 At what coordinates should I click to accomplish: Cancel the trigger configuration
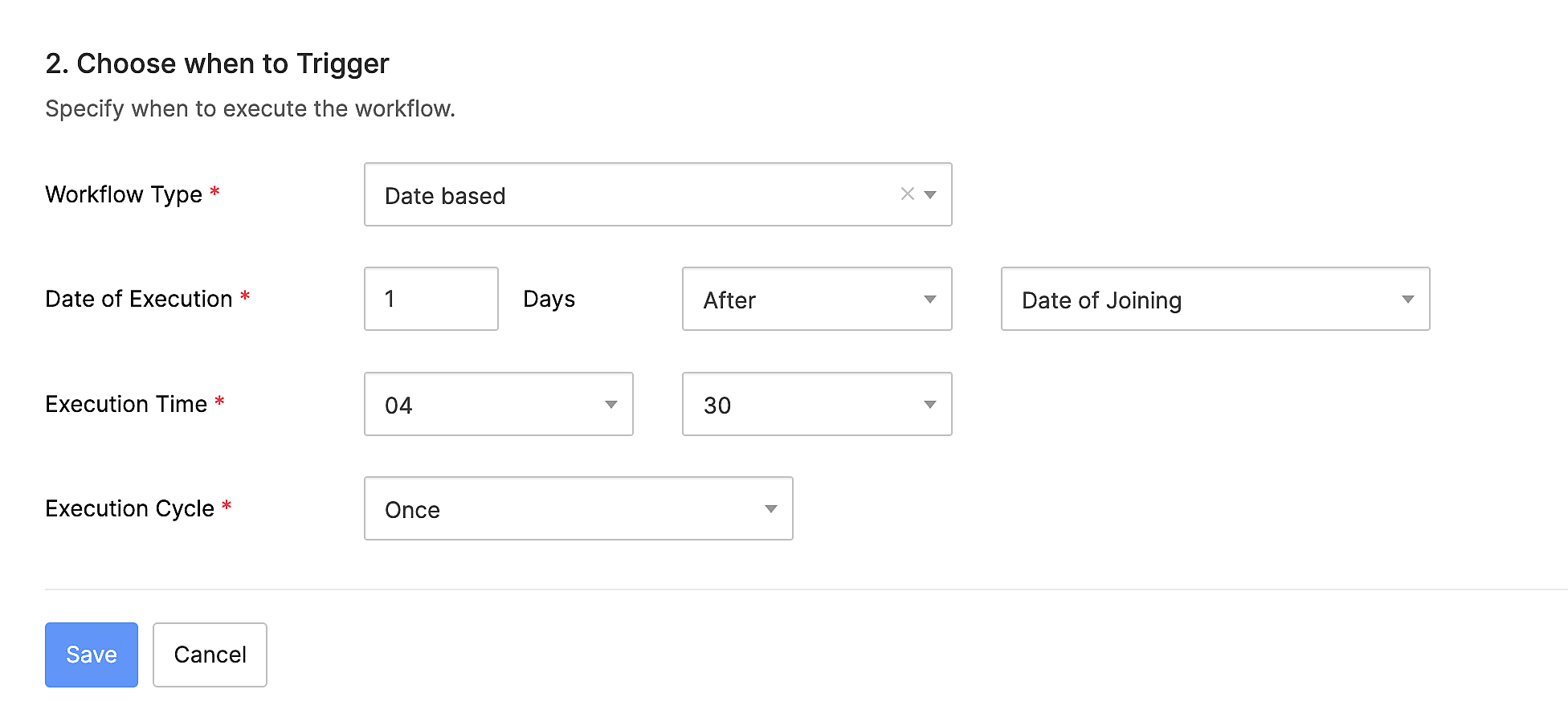tap(209, 655)
